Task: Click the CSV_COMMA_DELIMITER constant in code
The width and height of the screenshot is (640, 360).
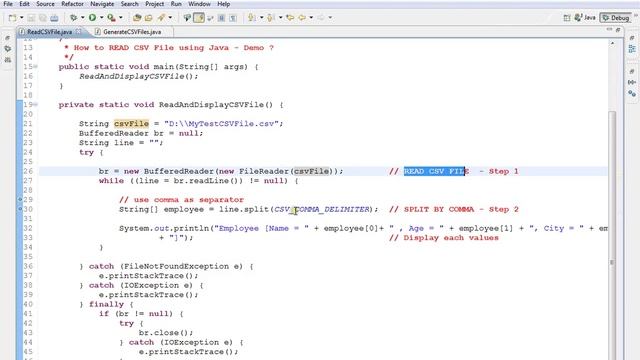Action: click(321, 209)
